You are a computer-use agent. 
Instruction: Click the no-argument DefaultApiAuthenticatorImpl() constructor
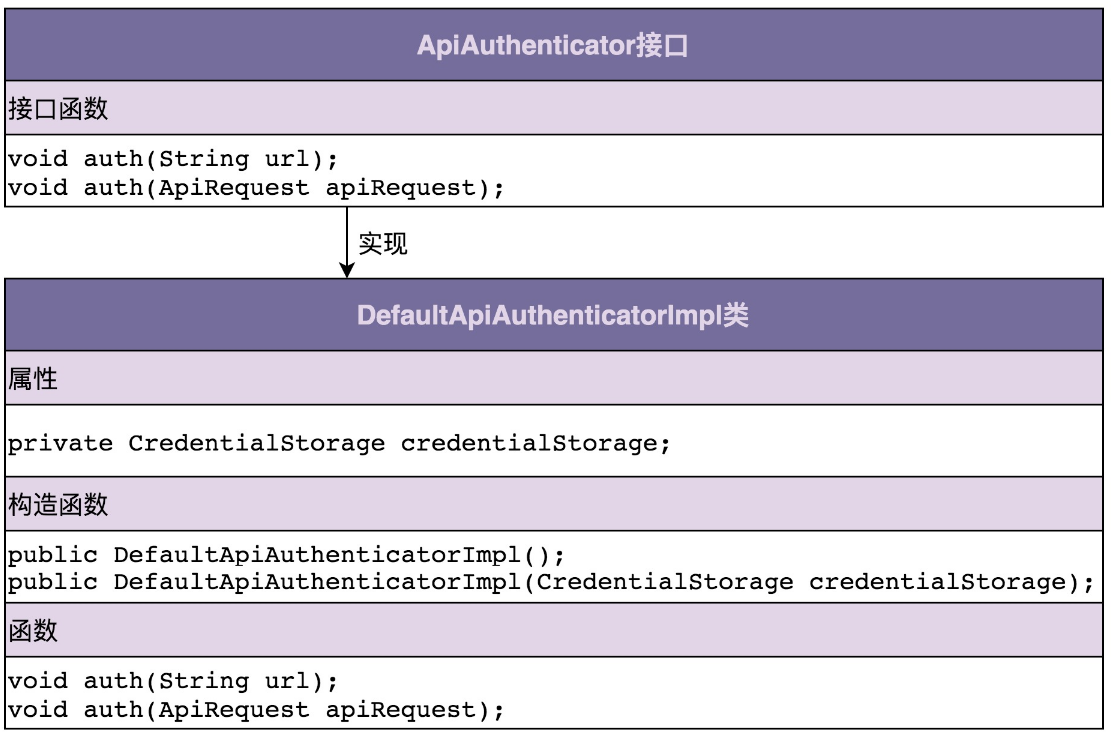click(339, 554)
